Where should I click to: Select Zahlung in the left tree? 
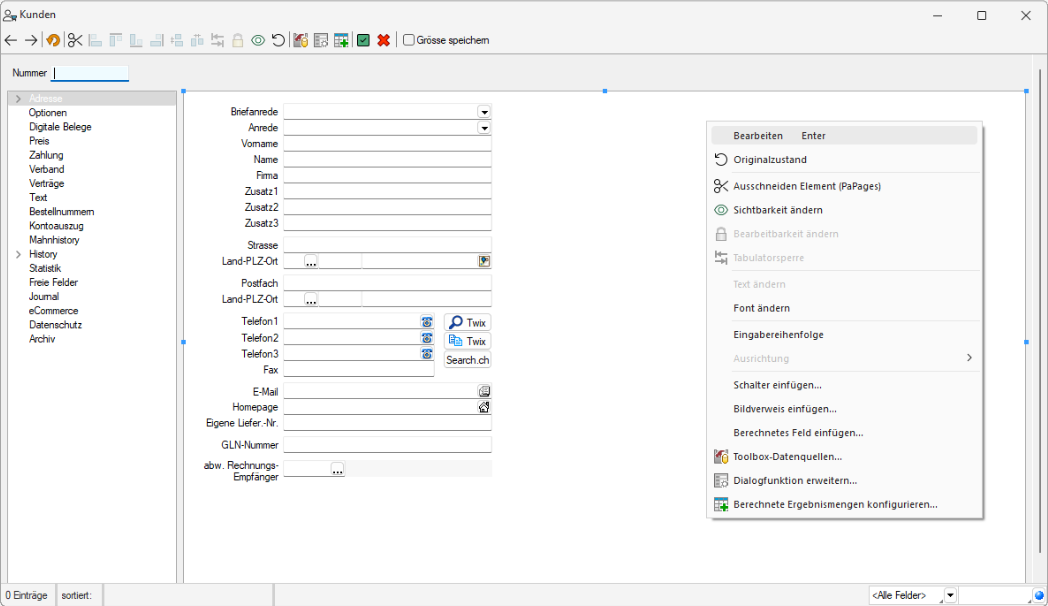[46, 155]
